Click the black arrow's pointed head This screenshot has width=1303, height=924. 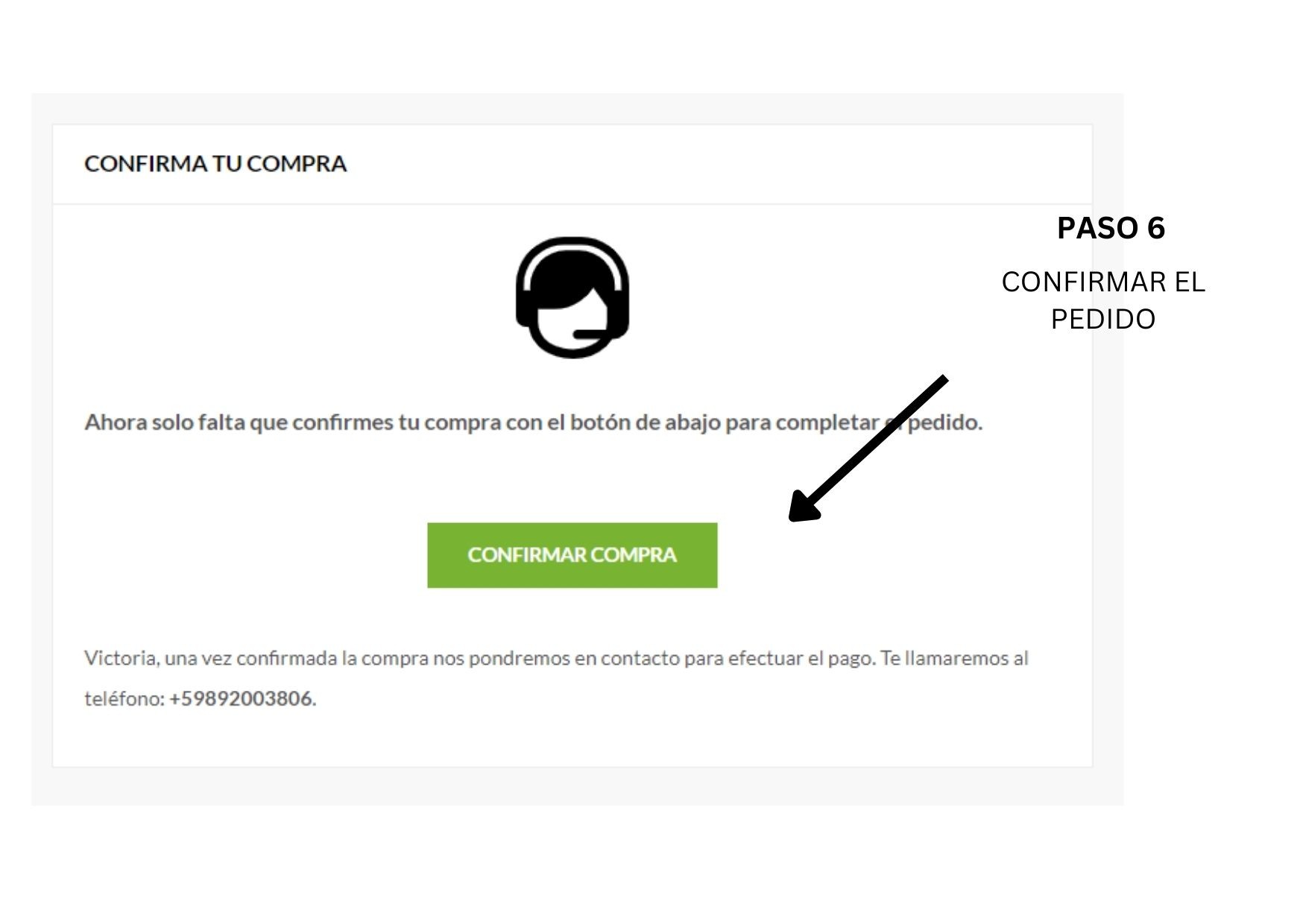803,507
